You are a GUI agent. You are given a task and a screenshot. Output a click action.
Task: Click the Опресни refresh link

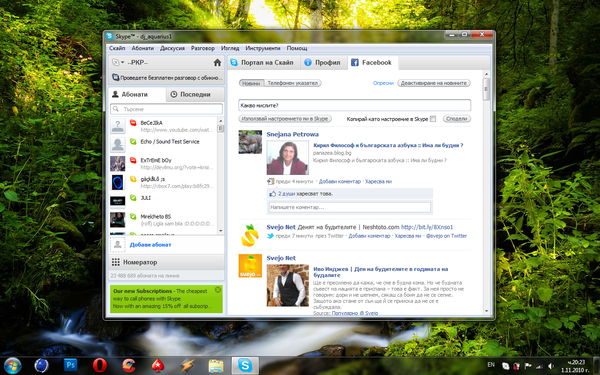(383, 83)
